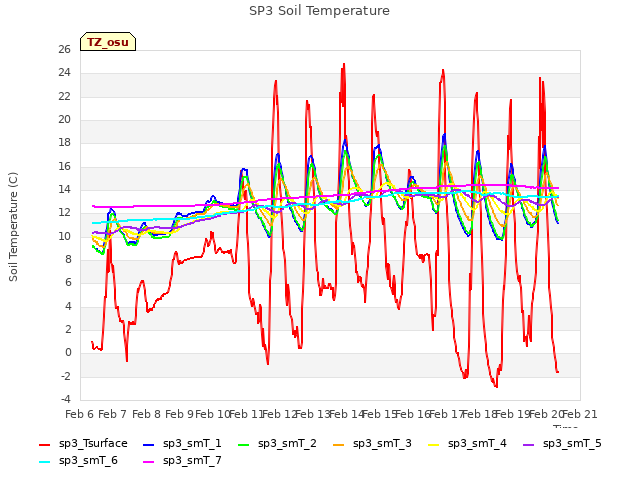Click the Feb 6 x-axis tick label
The image size is (640, 480).
click(80, 414)
